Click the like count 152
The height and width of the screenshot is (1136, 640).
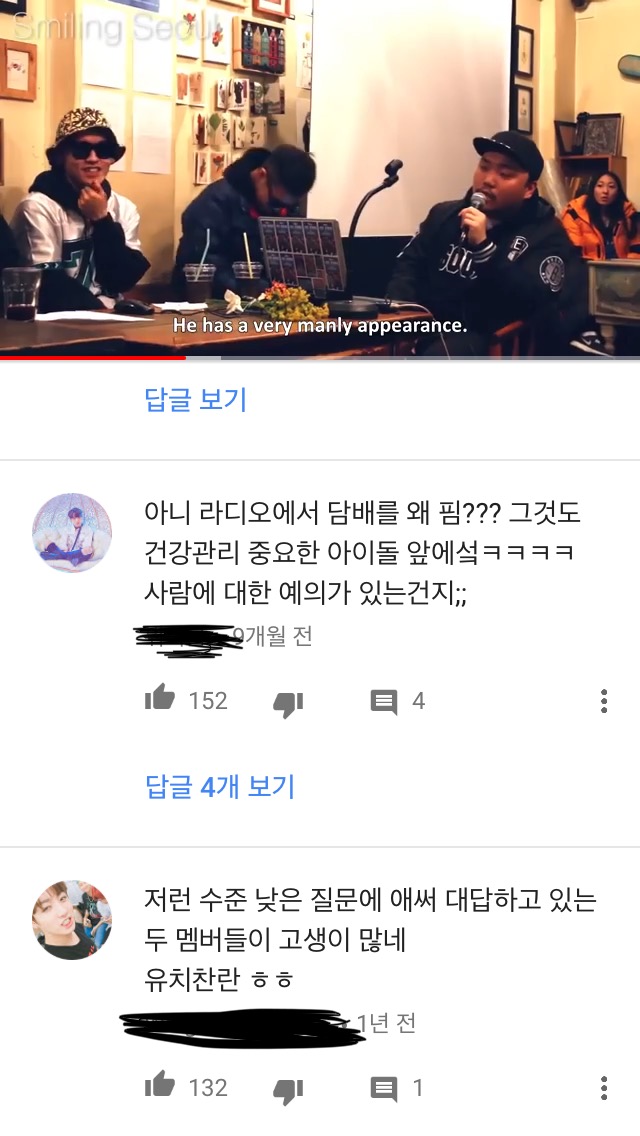coord(208,701)
